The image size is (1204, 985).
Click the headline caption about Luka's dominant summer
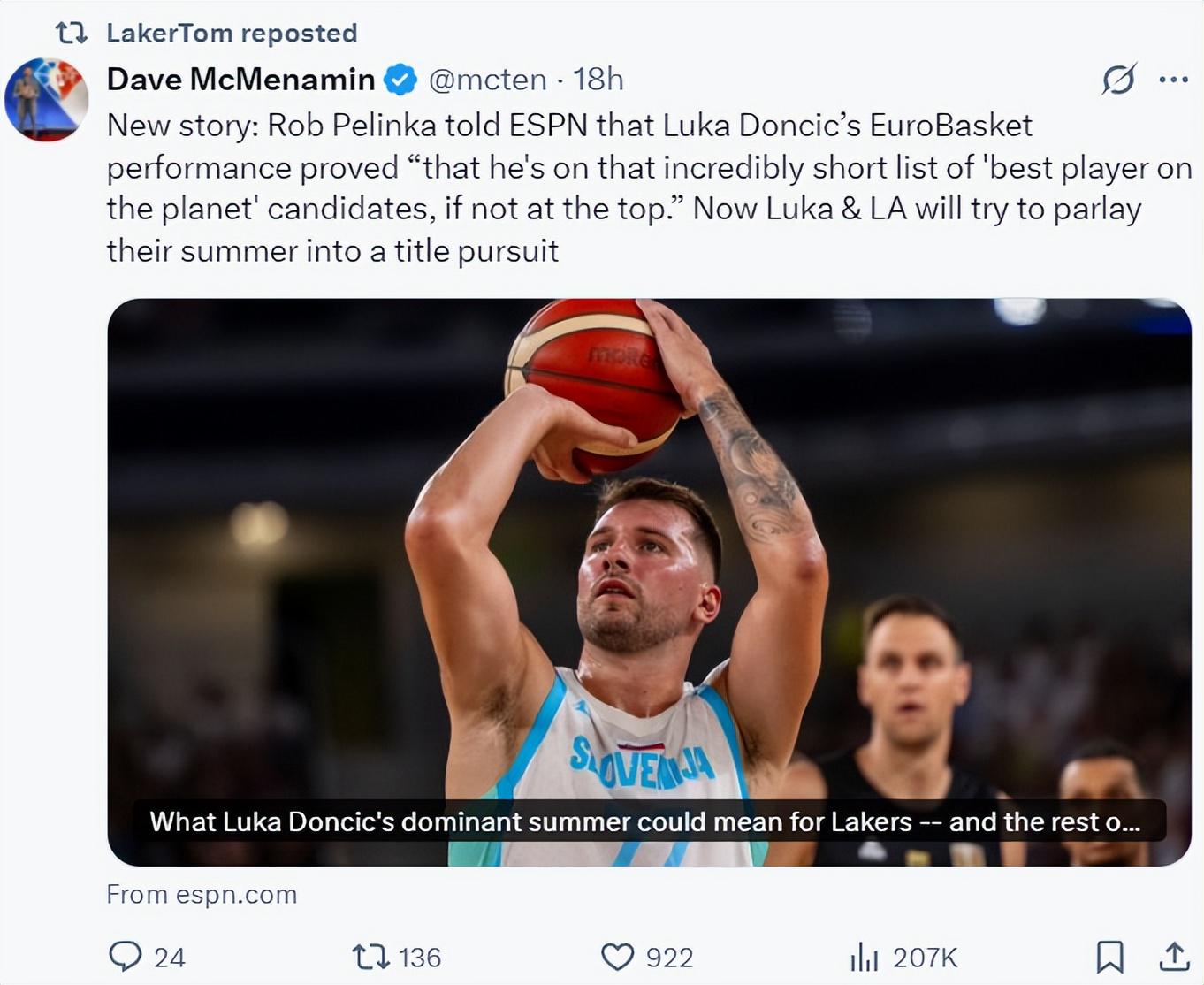(x=645, y=821)
